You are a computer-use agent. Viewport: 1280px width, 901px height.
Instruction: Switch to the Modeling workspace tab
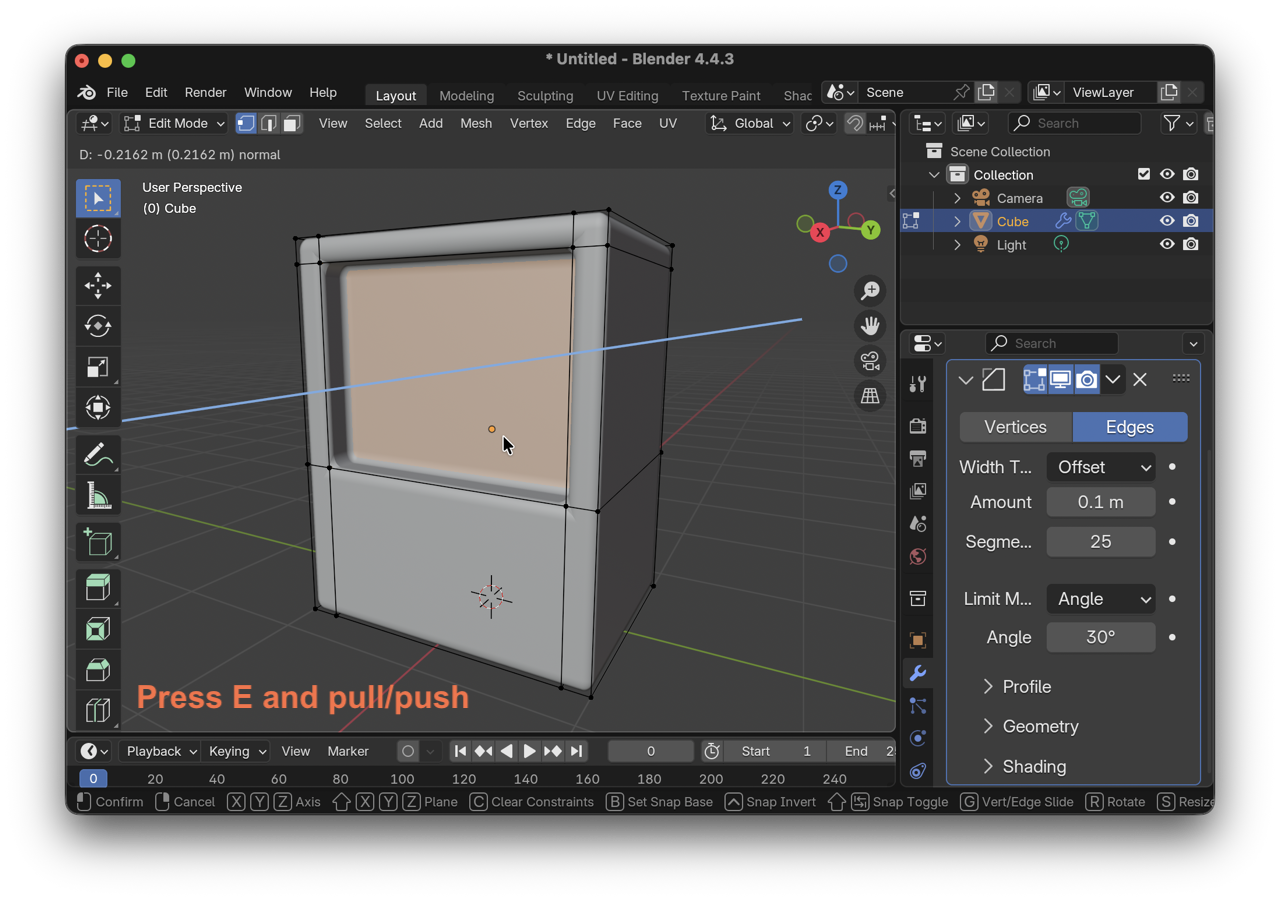(x=466, y=95)
